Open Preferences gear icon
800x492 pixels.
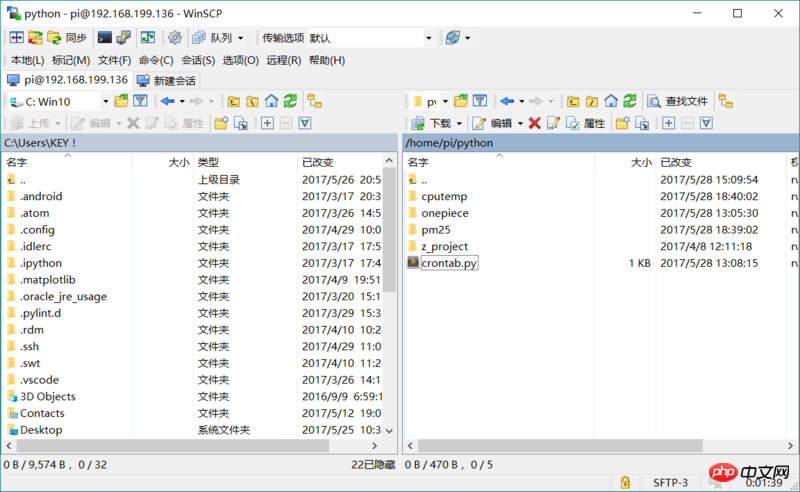point(174,38)
